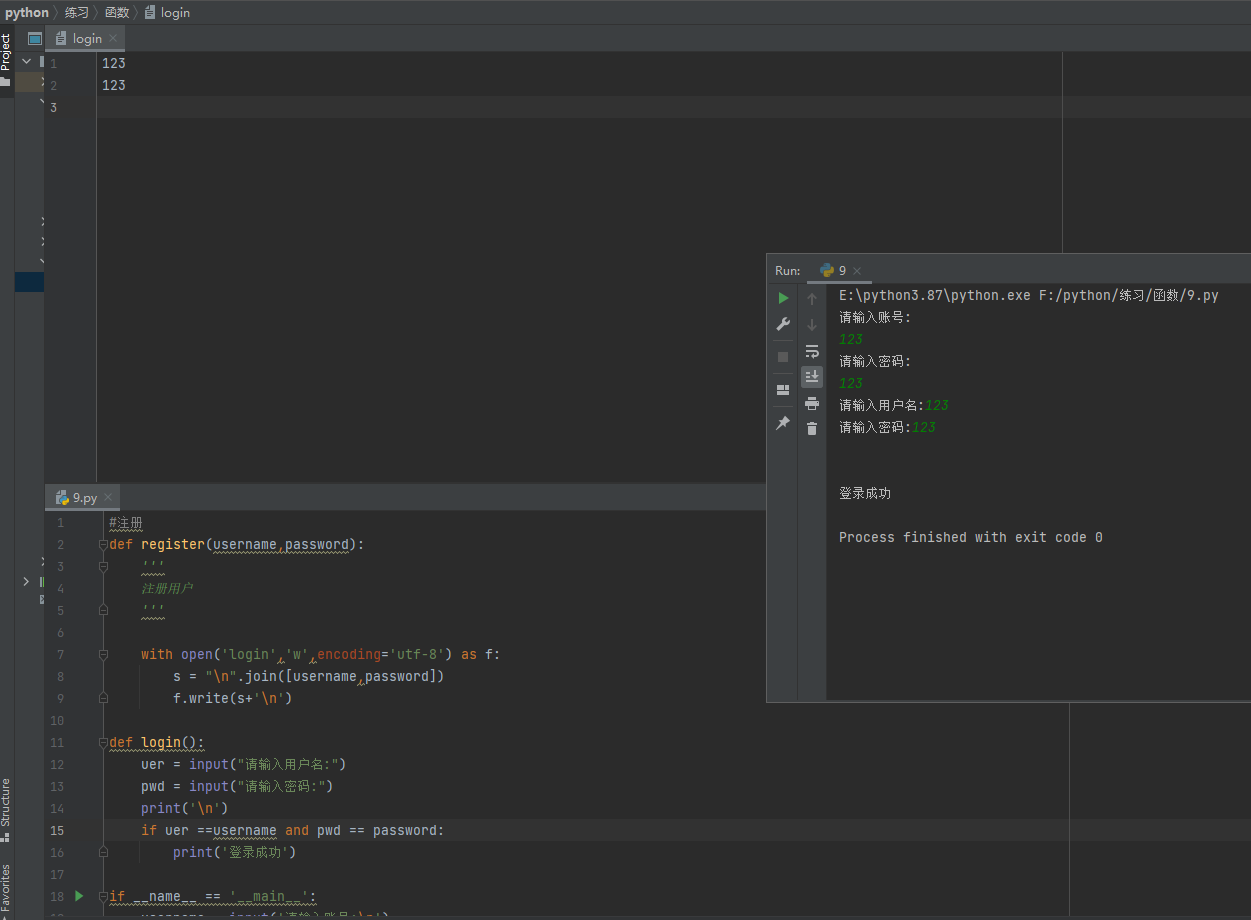The image size is (1251, 920).
Task: Collapse the register function with gutter arrow
Action: pyautogui.click(x=103, y=544)
